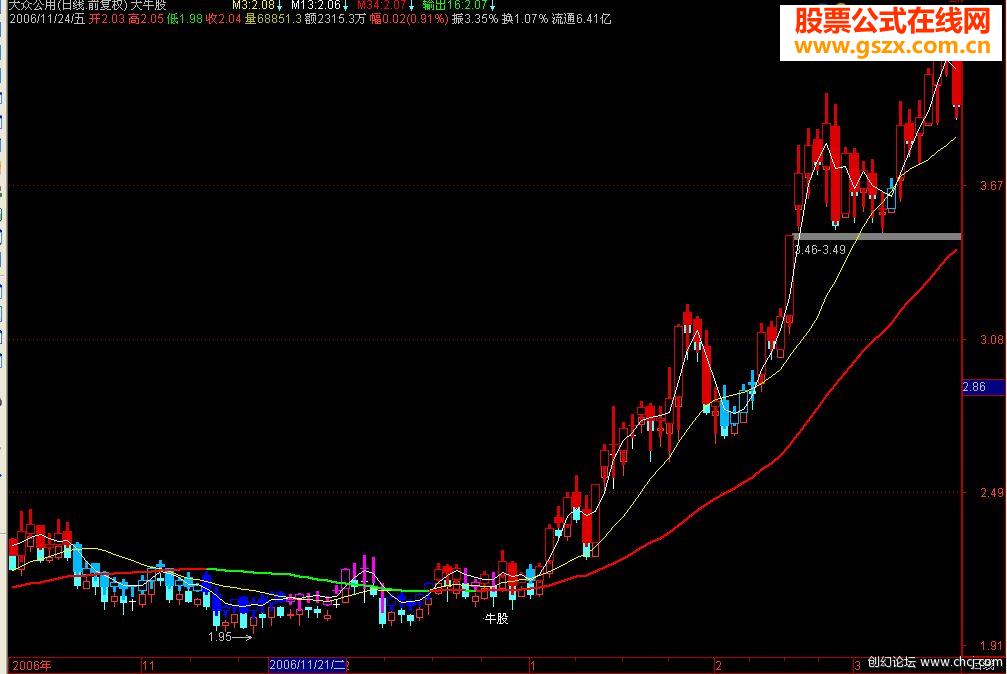The width and height of the screenshot is (1007, 674).
Task: Click the change value 幅0.02(0.91%)
Action: (x=408, y=19)
